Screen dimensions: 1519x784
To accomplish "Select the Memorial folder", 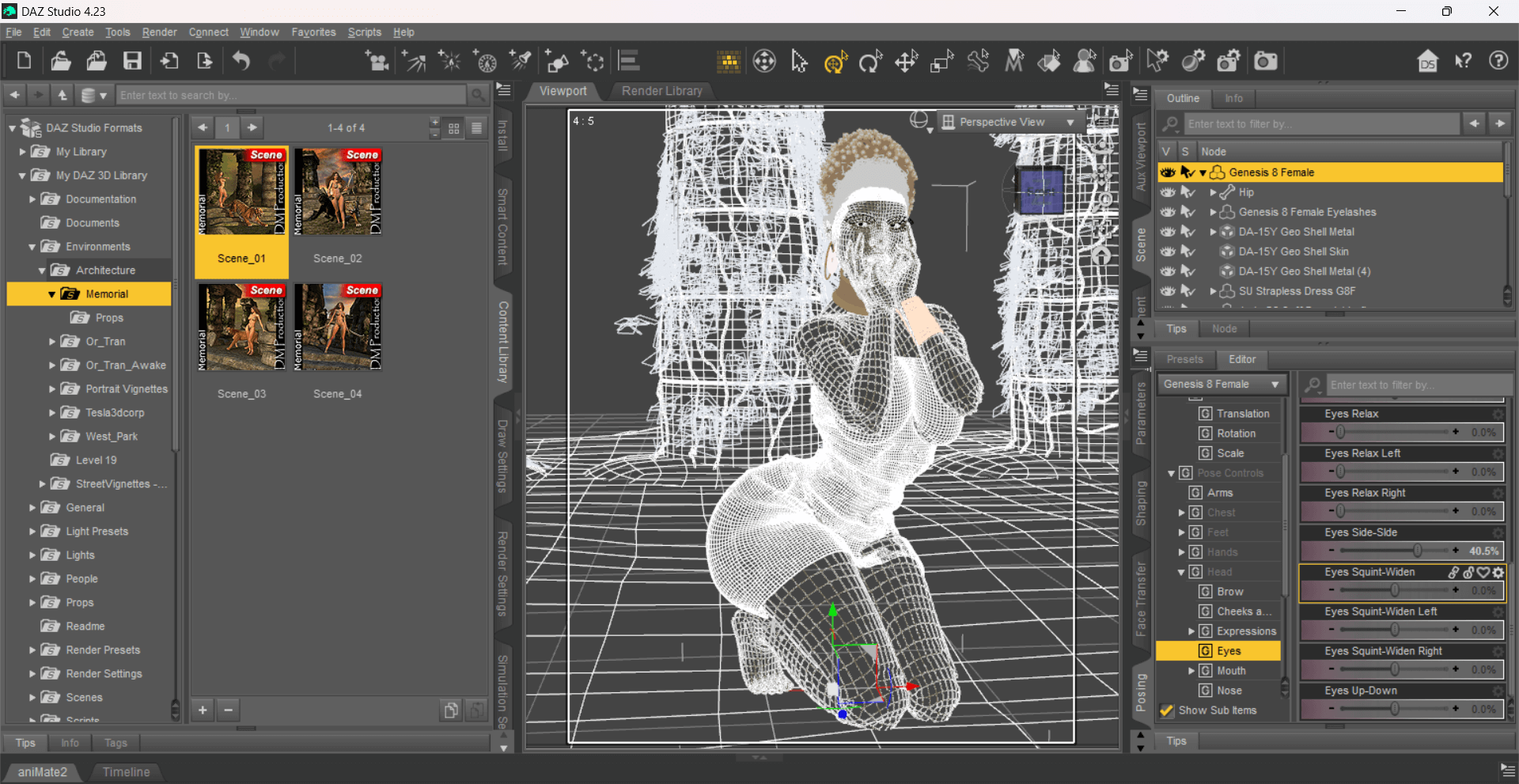I will (89, 294).
